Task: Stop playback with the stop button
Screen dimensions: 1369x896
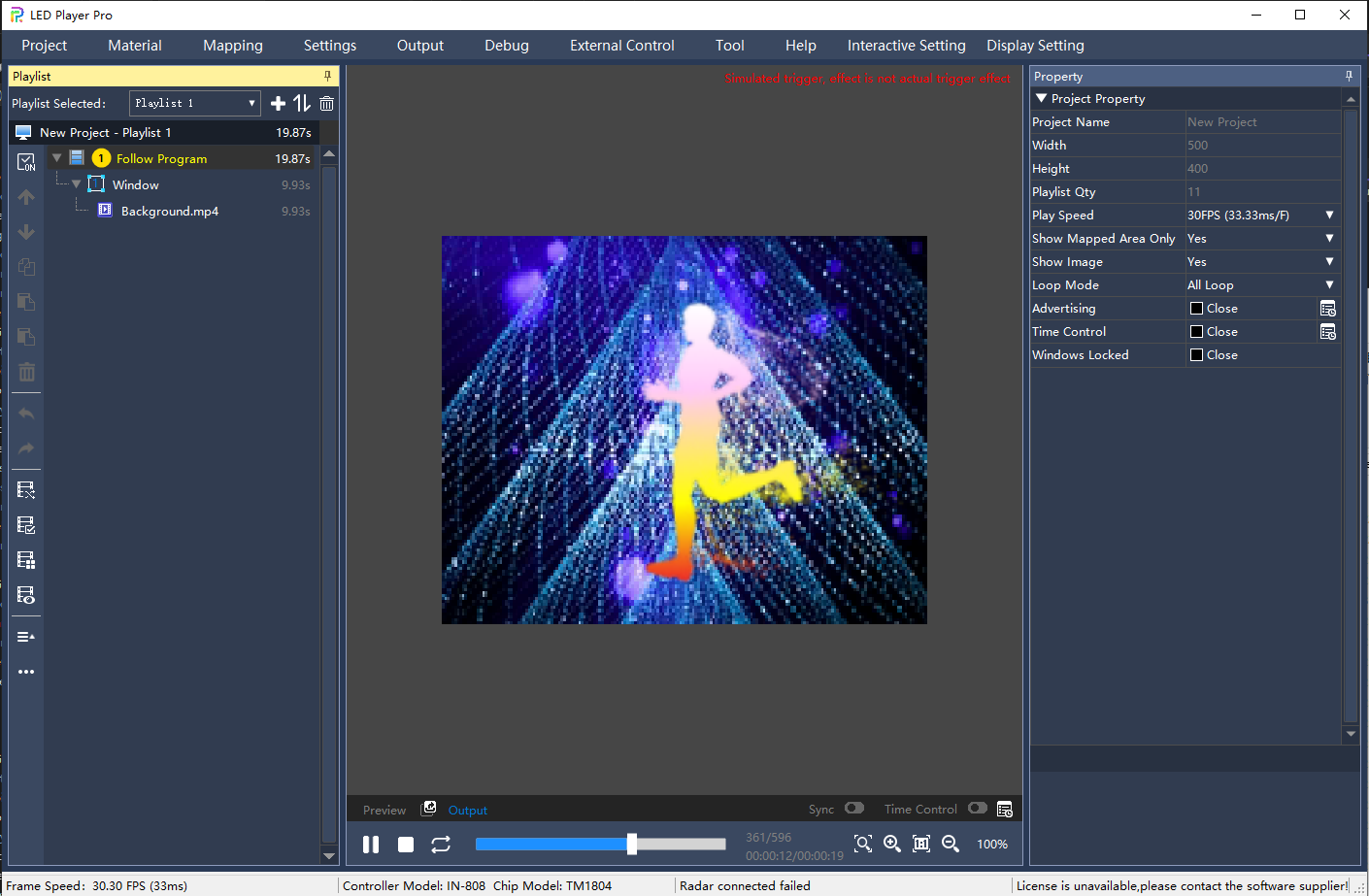Action: [x=406, y=845]
